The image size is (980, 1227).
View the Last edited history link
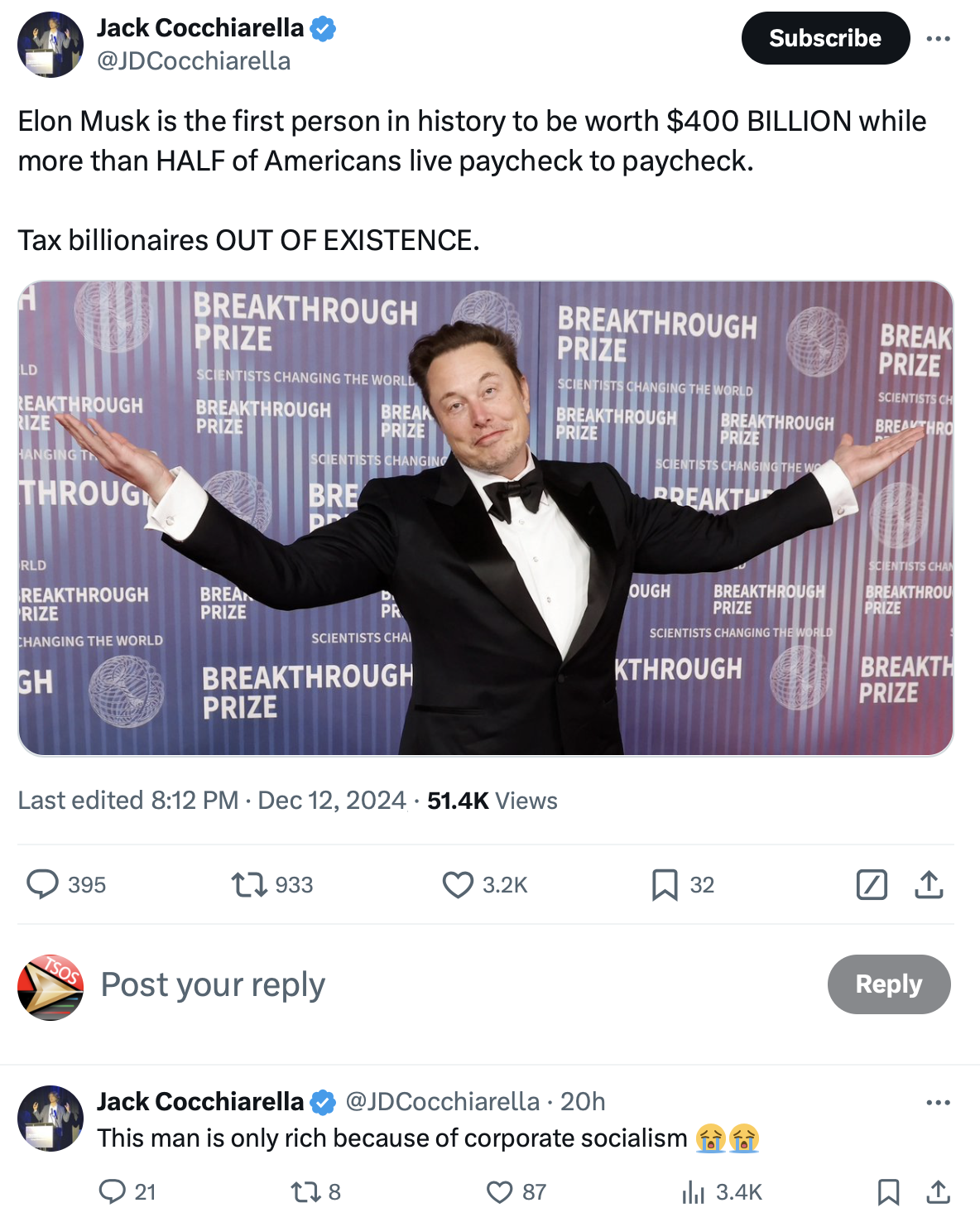127,800
